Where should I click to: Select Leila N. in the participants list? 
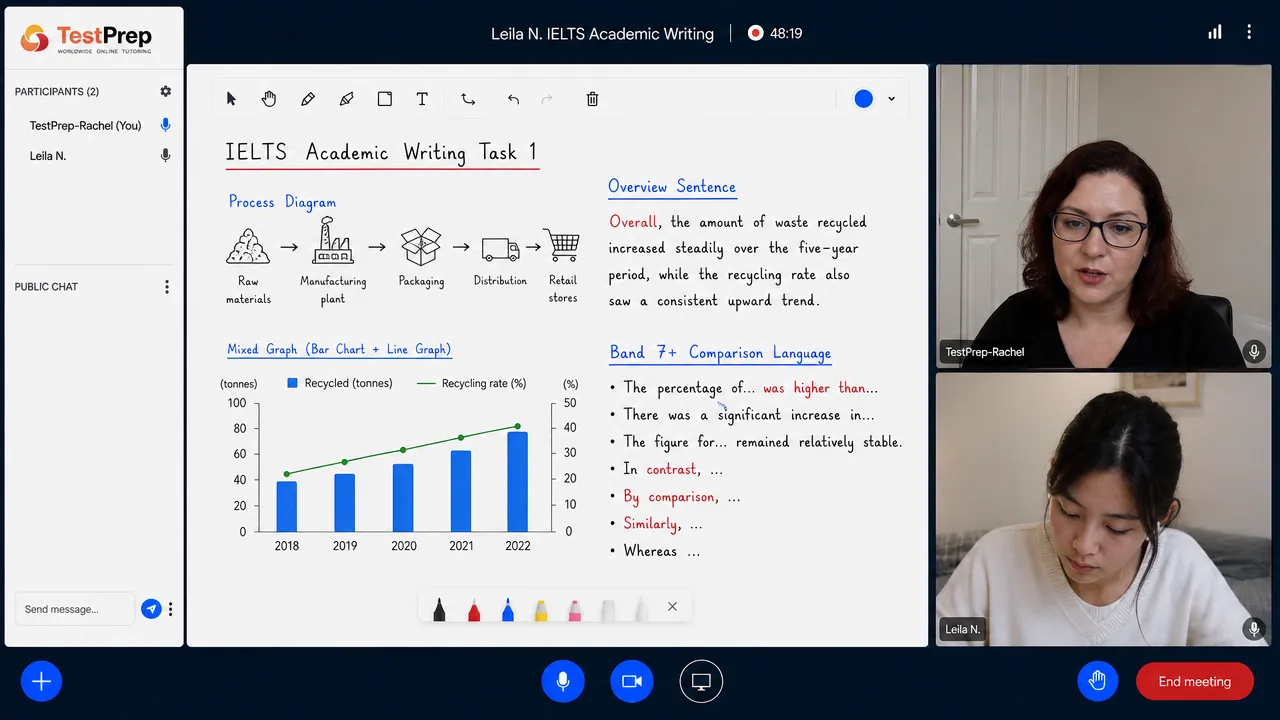[x=48, y=156]
